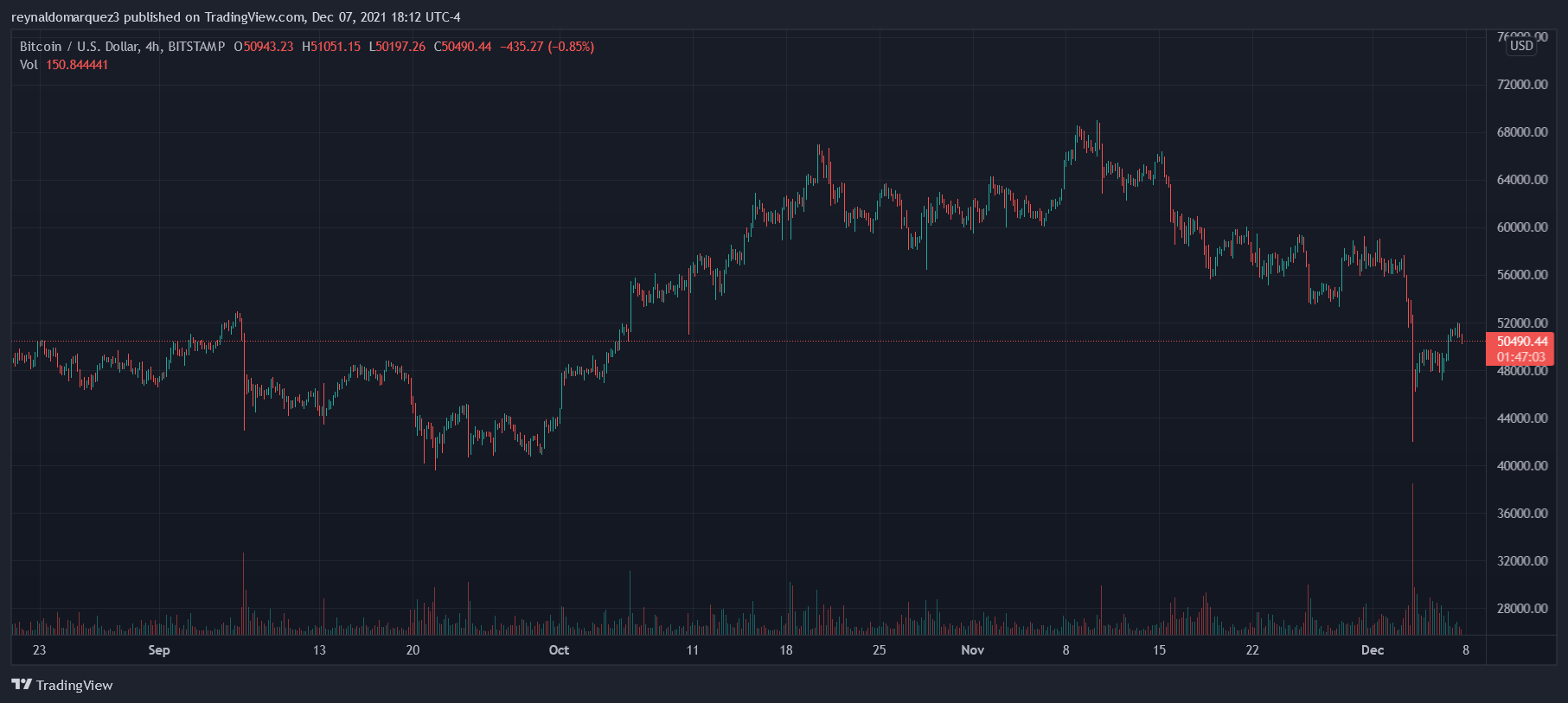Click the Vol indicator label

click(29, 65)
